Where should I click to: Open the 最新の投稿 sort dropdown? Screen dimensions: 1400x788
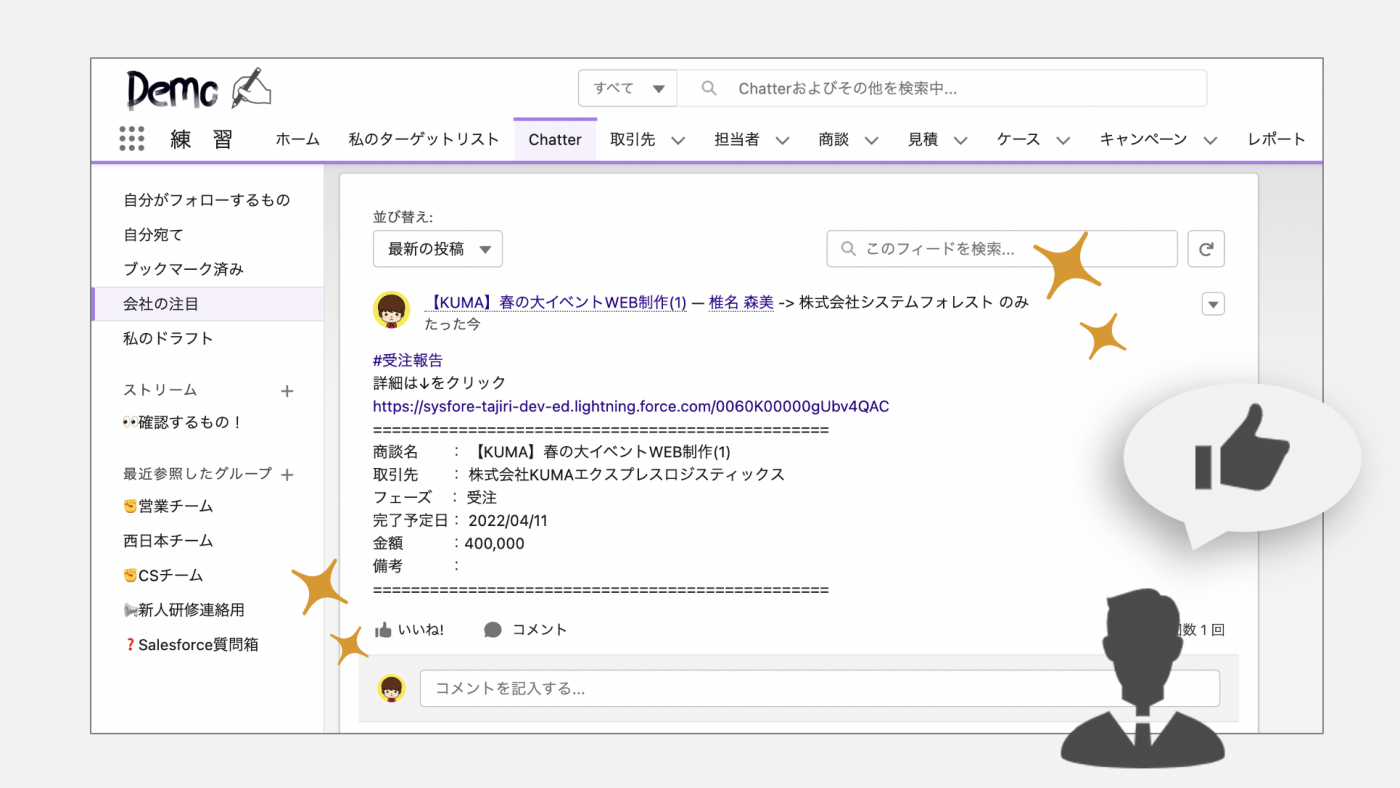[438, 249]
